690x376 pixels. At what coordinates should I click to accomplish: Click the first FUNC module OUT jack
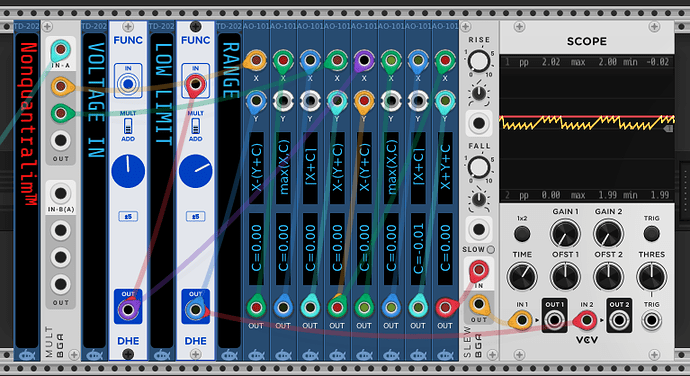(128, 310)
